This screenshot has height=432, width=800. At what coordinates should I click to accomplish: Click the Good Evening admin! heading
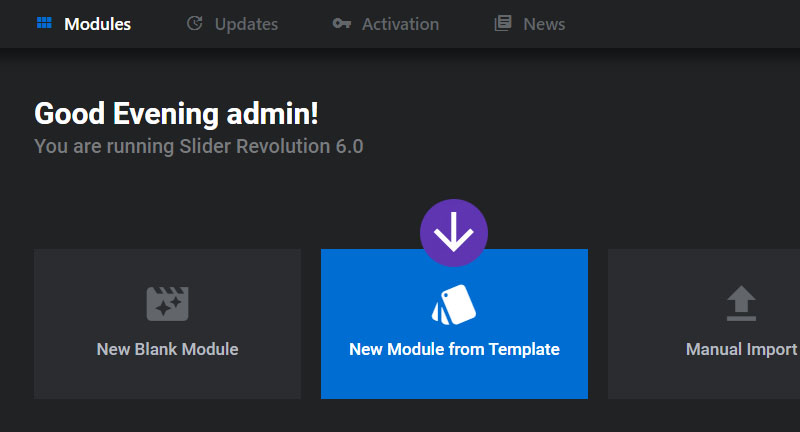[x=176, y=113]
